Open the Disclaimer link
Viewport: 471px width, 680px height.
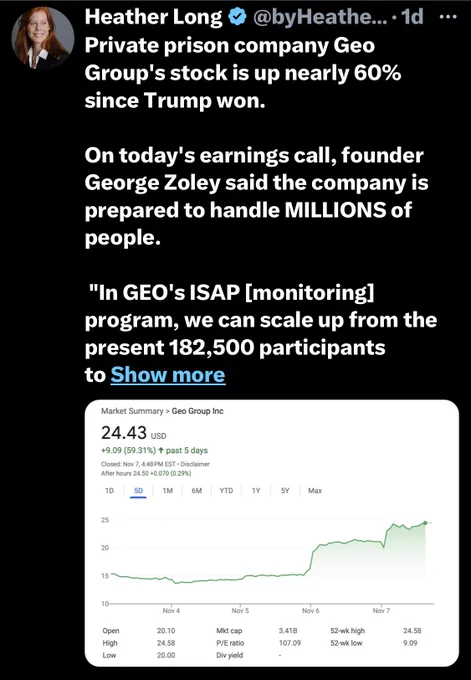pos(195,464)
